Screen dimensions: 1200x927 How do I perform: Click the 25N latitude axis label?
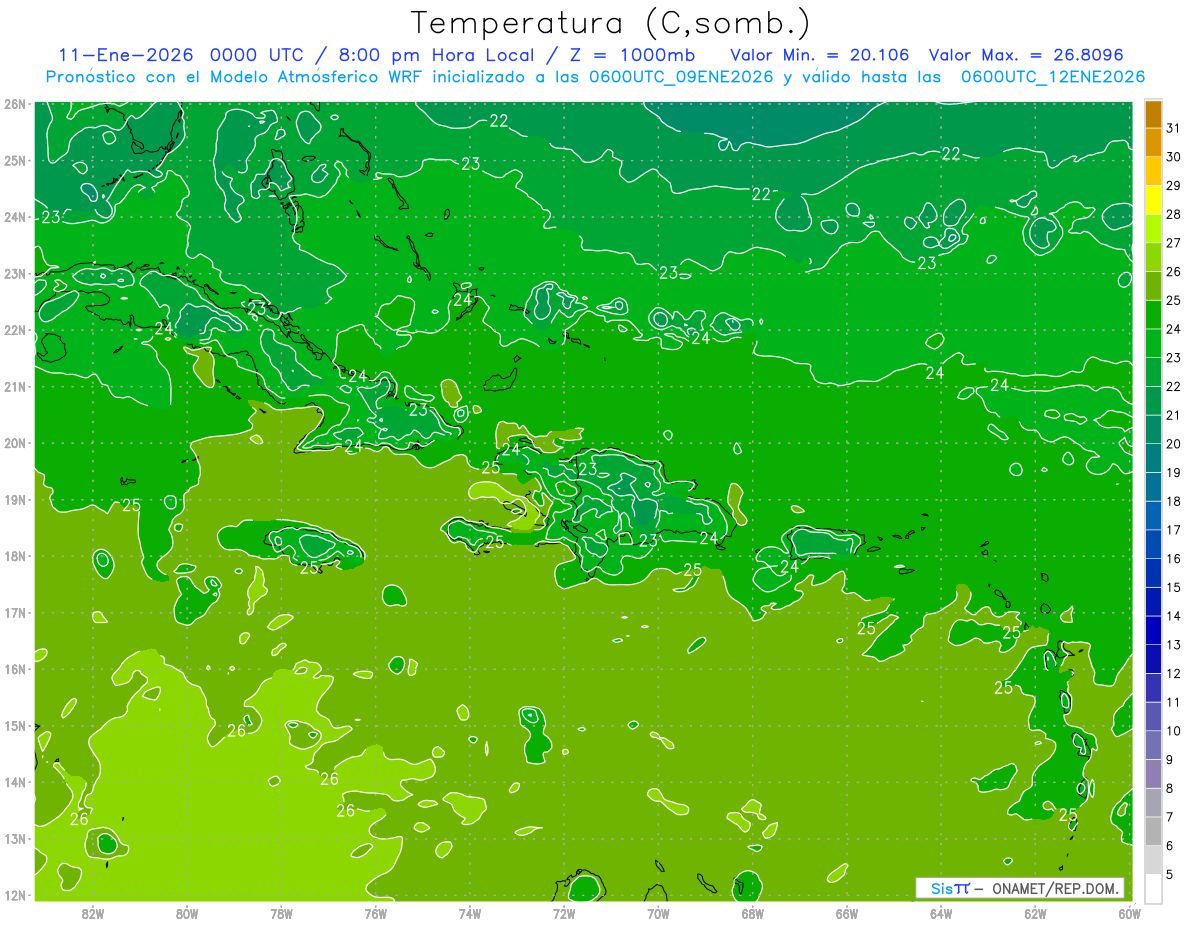tap(14, 160)
